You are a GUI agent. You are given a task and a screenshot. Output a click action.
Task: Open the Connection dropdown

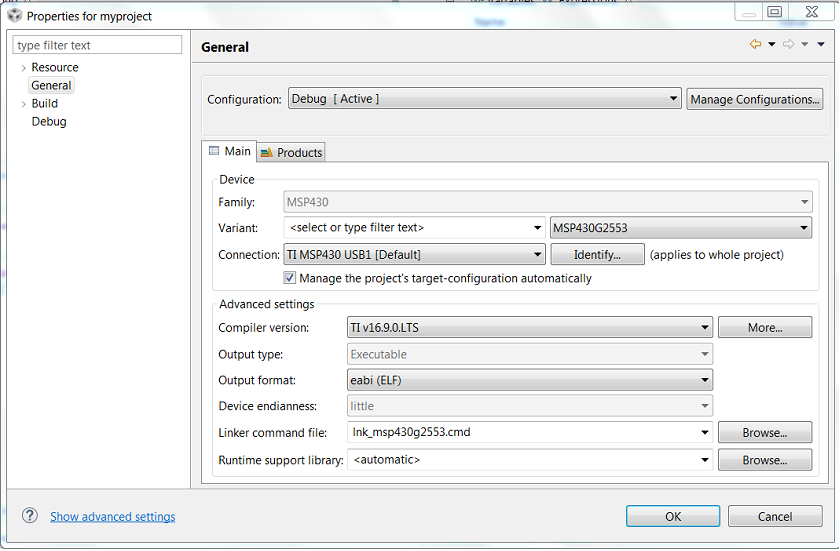coord(414,254)
